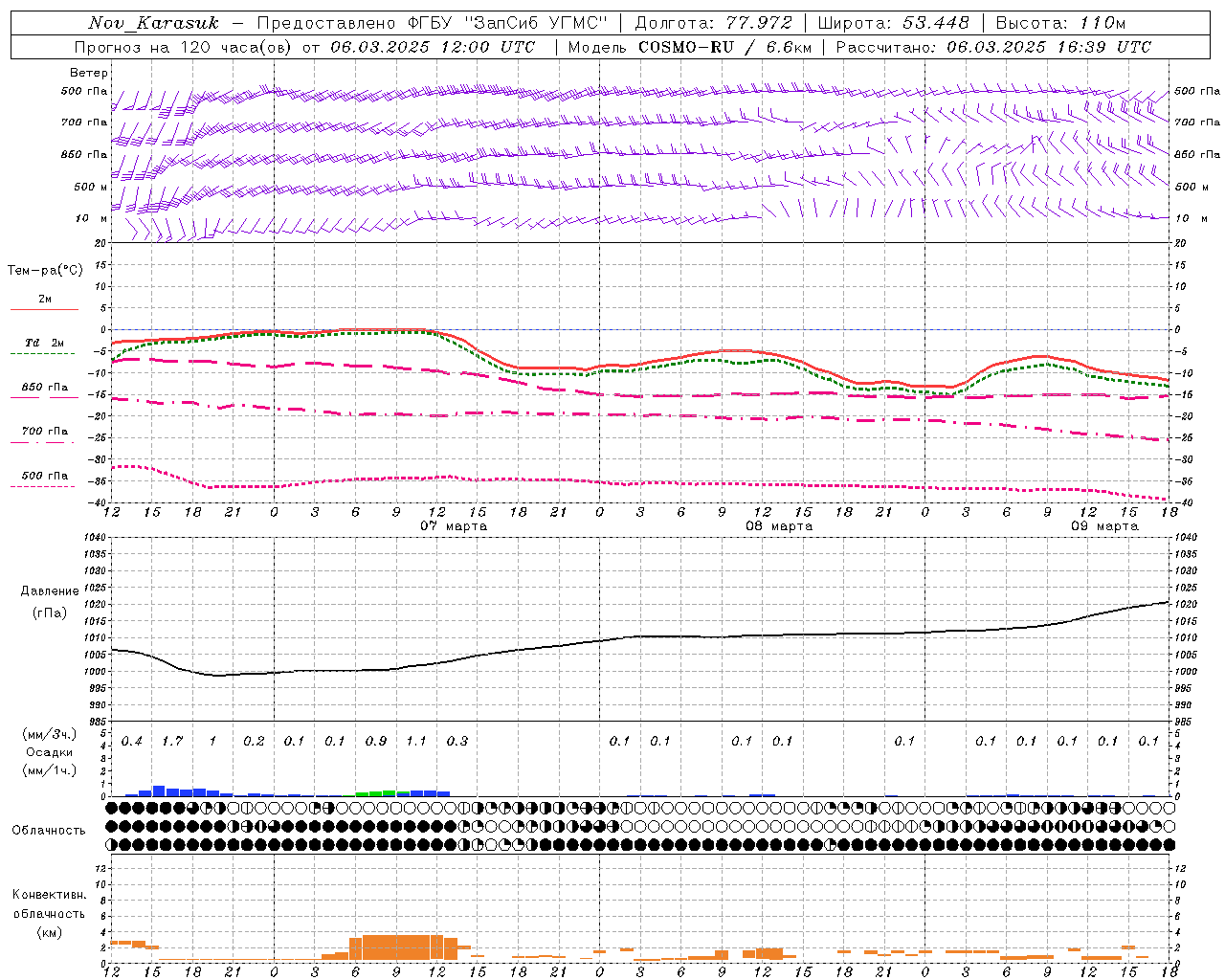Image resolution: width=1225 pixels, height=980 pixels.
Task: Select the model name COSMO-RU / 6.6км
Action: click(x=725, y=47)
